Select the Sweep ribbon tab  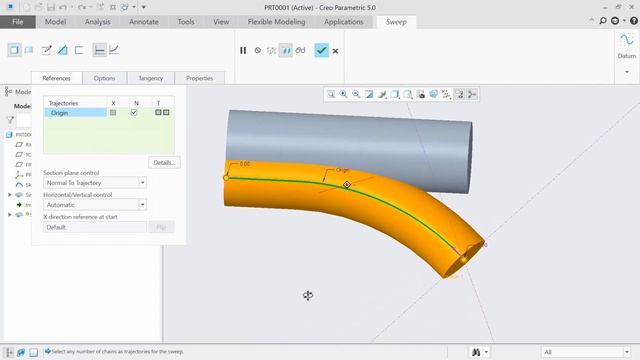396,22
